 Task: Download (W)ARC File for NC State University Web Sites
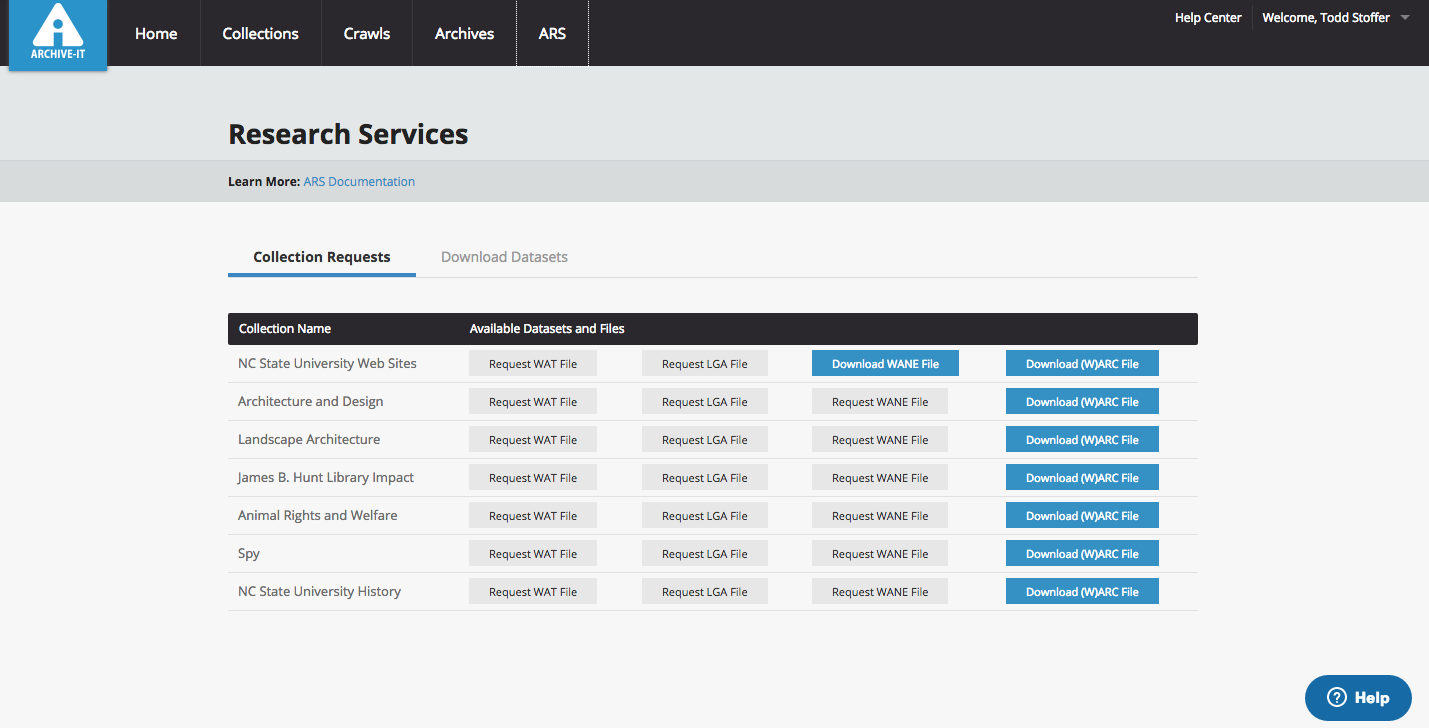point(1082,364)
